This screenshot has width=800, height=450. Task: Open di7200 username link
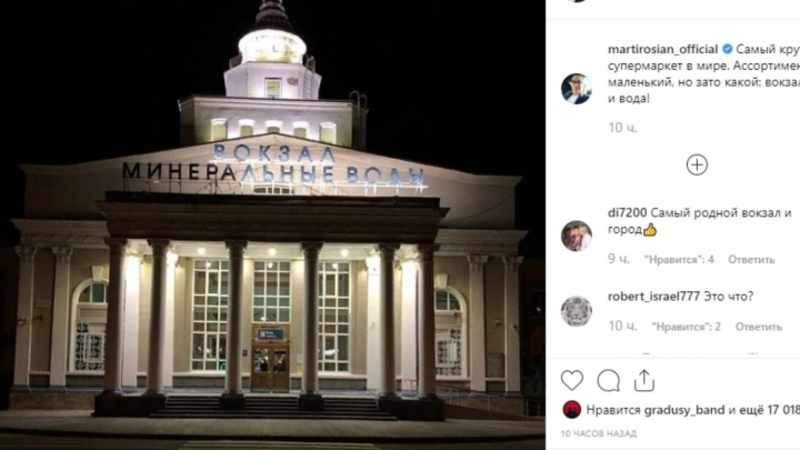tap(627, 213)
